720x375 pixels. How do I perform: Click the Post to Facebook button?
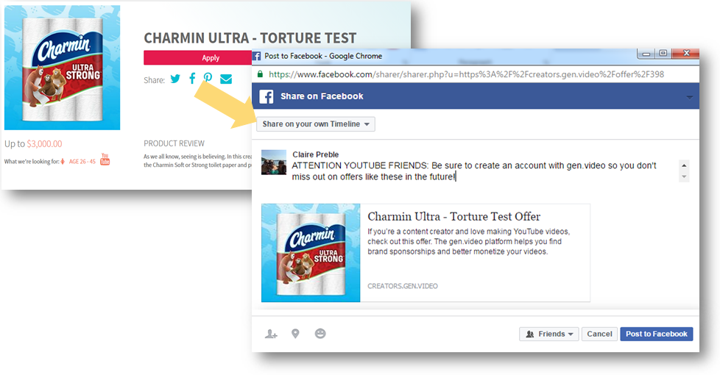[656, 334]
